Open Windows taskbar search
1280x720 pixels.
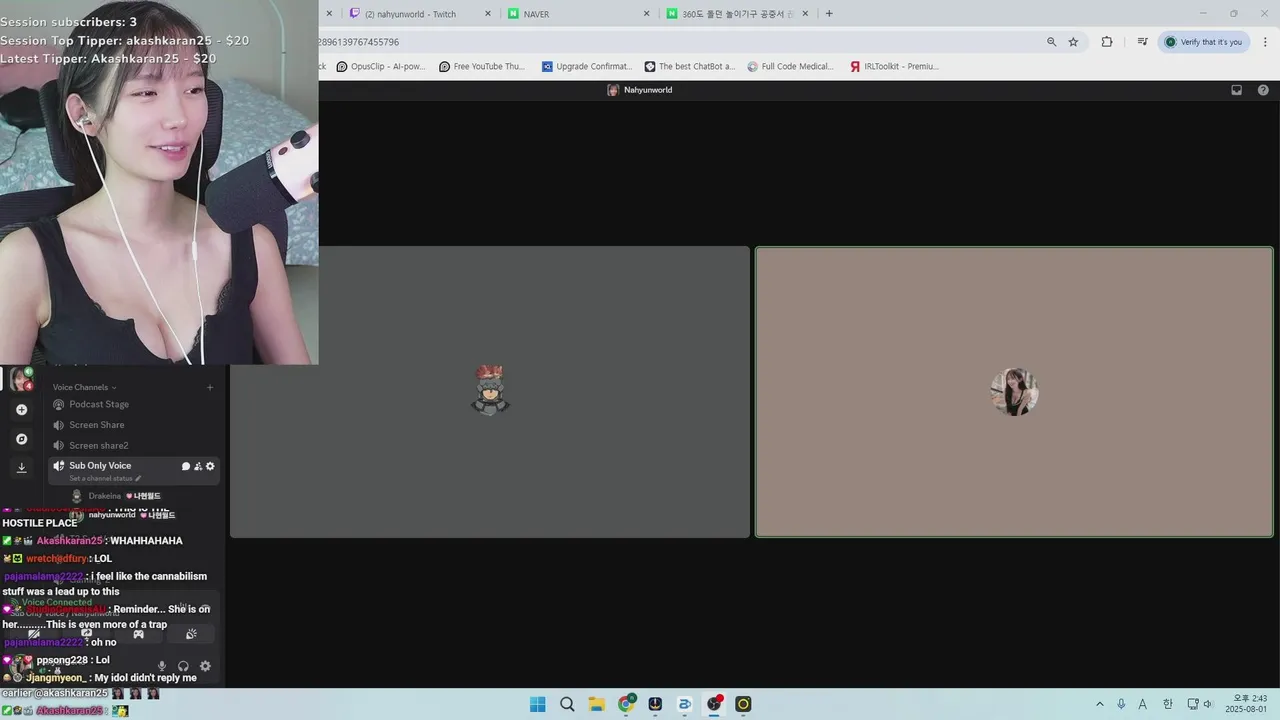click(x=567, y=704)
